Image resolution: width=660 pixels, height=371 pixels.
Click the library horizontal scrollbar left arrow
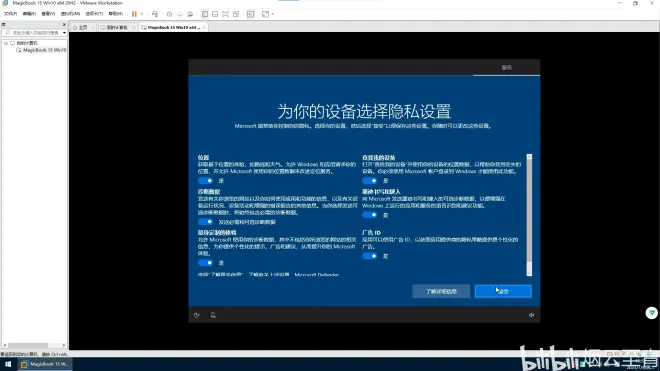pyautogui.click(x=5, y=345)
